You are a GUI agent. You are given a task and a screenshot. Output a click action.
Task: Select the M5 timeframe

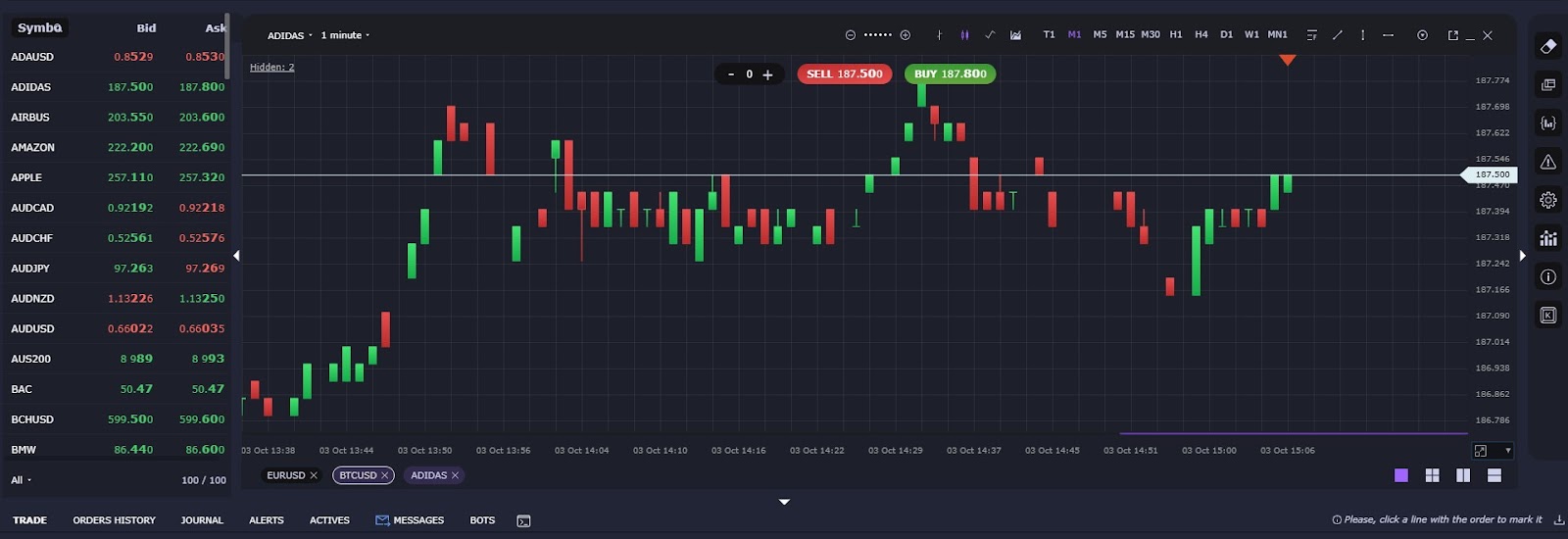point(1100,35)
